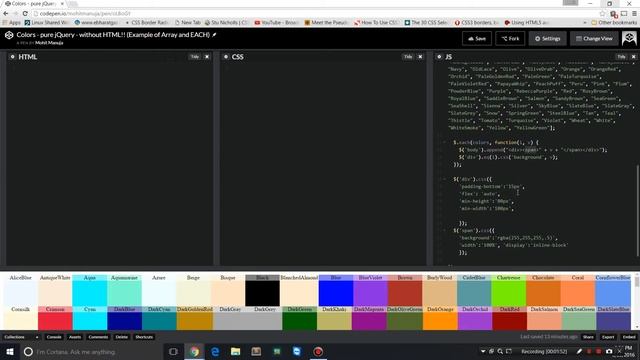Image resolution: width=640 pixels, height=360 pixels.
Task: Open Microsoft Edge from the taskbar
Action: point(215,351)
